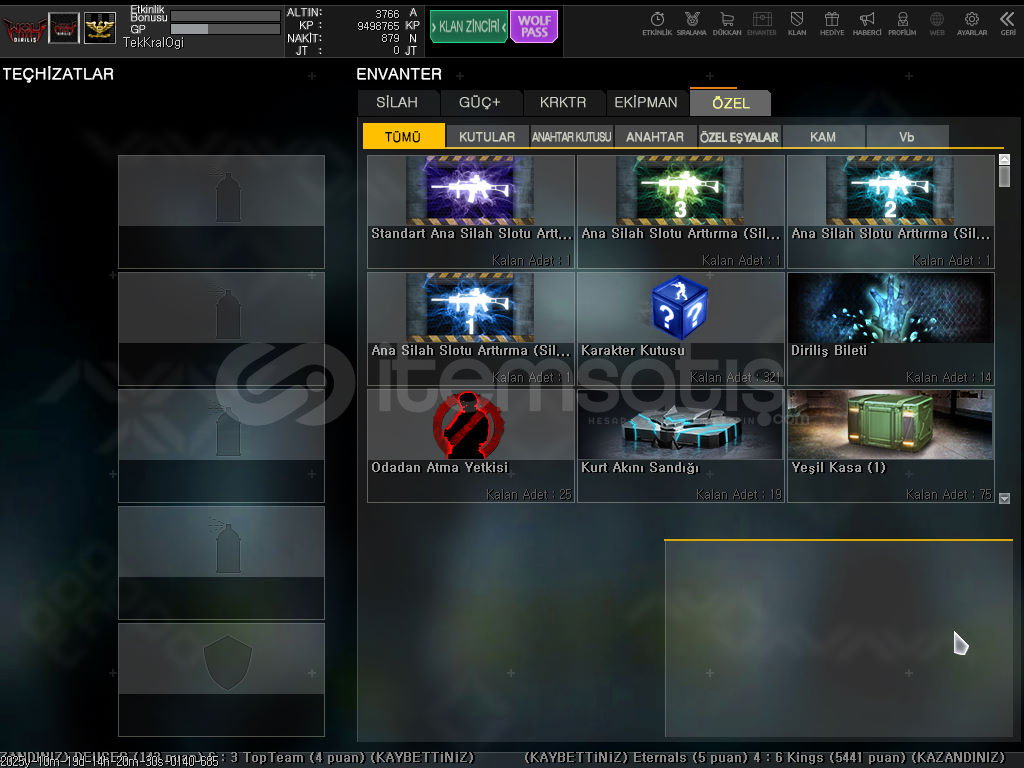The height and width of the screenshot is (768, 1024).
Task: Select the green weapon slot 3 item
Action: click(680, 212)
